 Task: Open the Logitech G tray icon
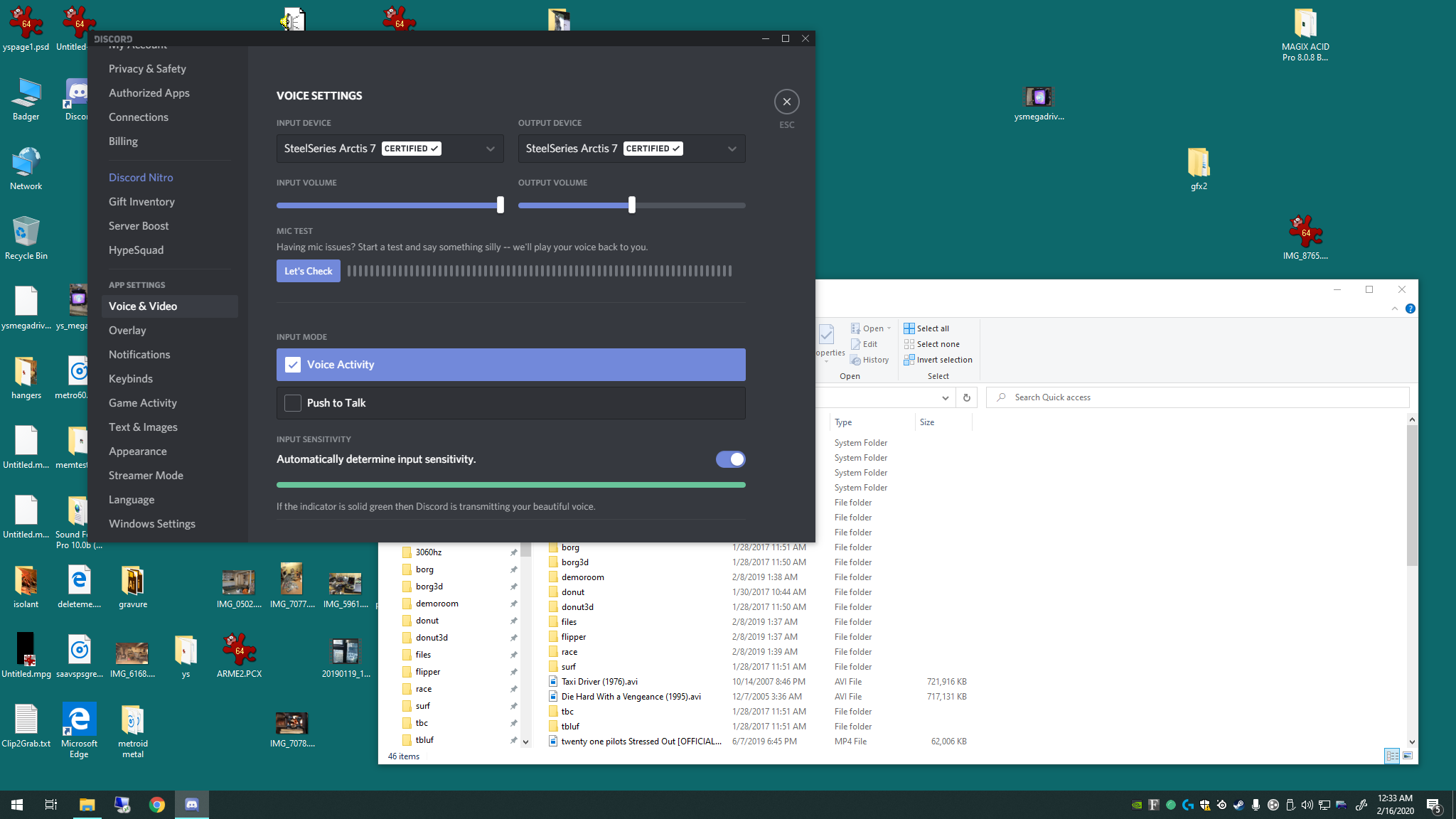(x=1187, y=805)
